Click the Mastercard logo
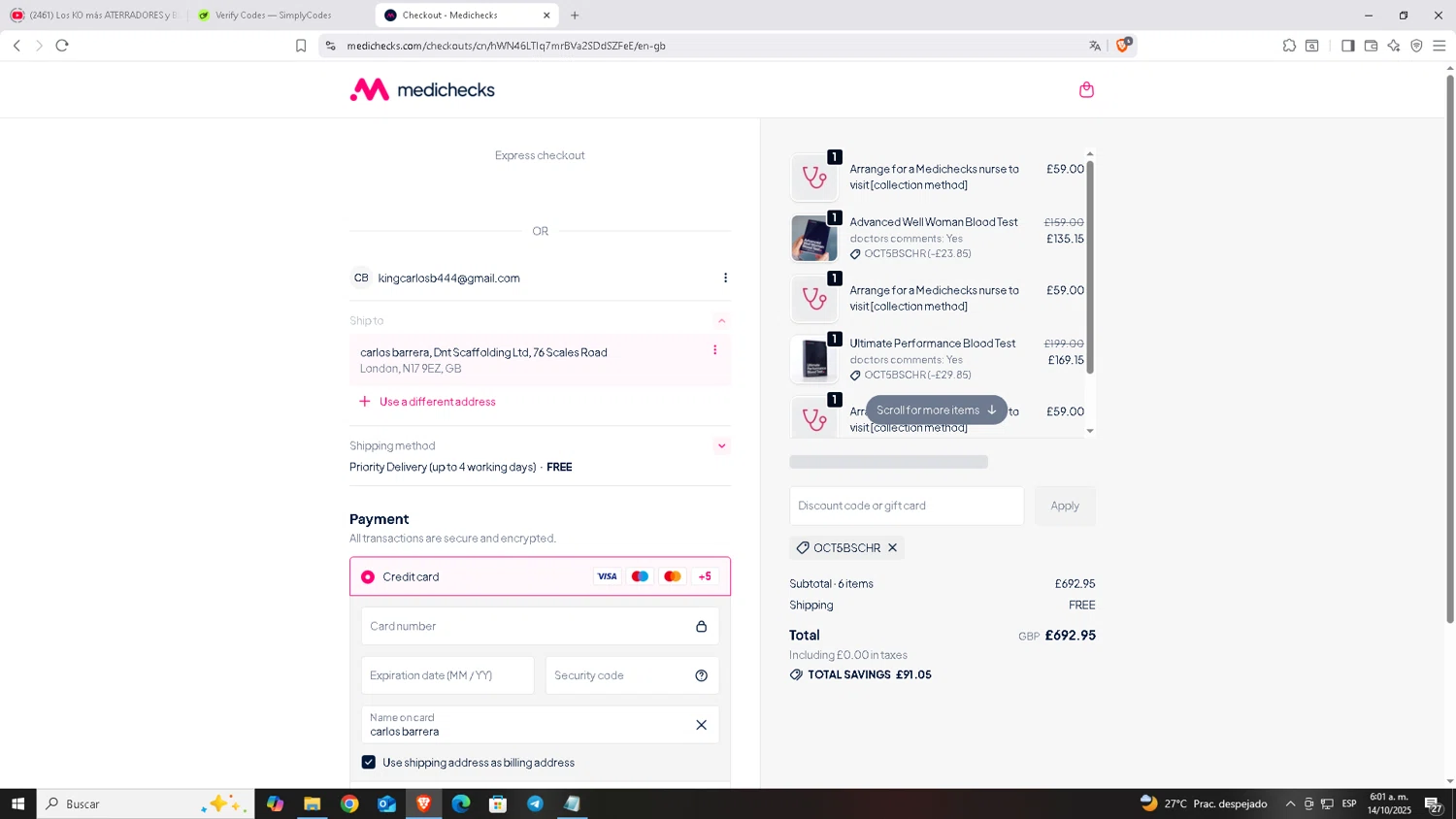 coord(673,576)
